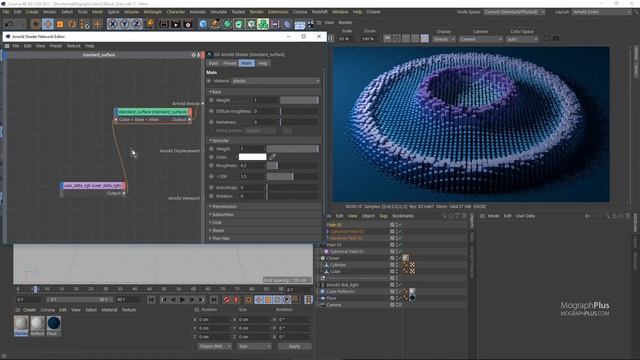Toggle the X axis lock

coord(112,24)
